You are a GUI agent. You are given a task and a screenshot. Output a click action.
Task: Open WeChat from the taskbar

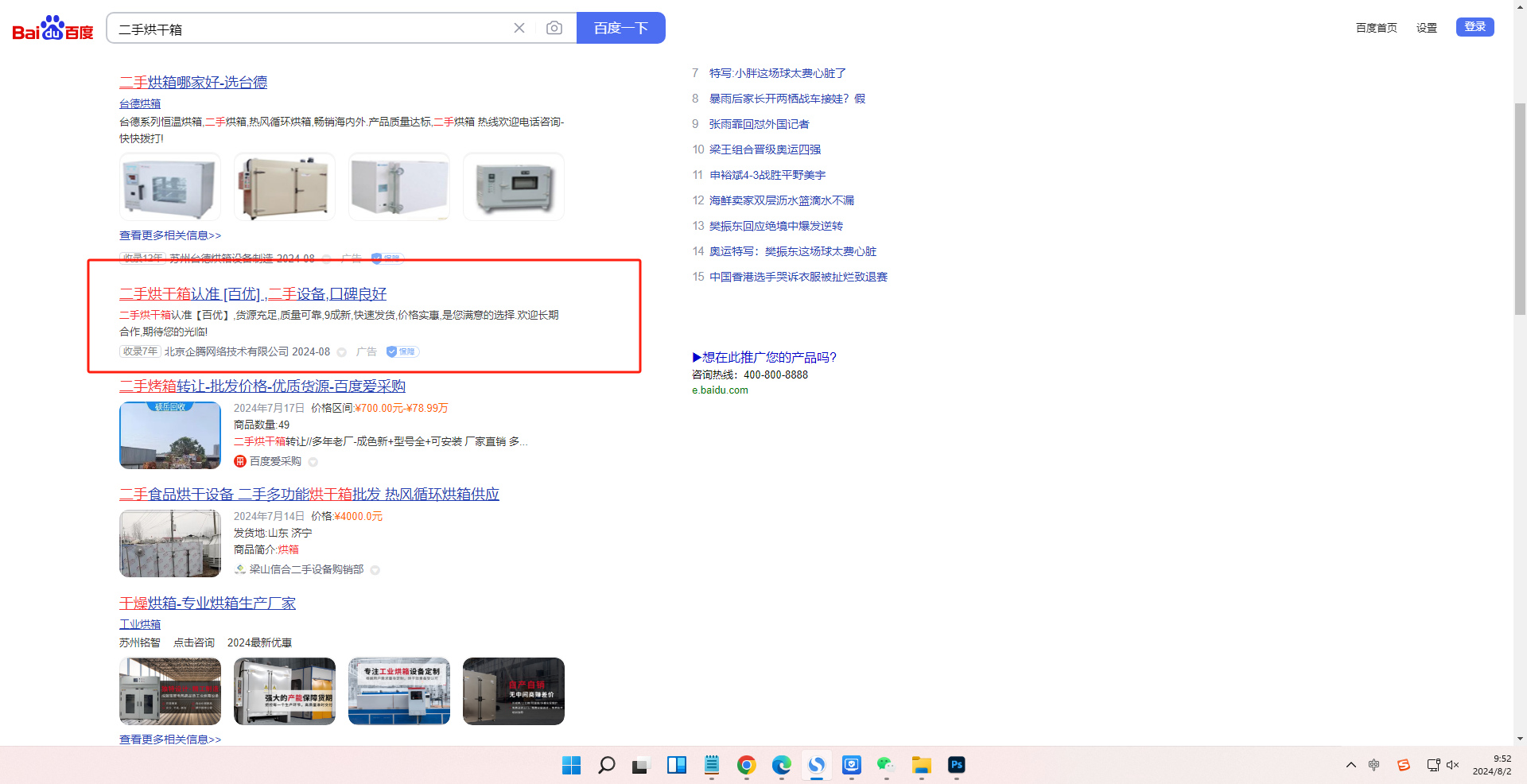coord(886,765)
